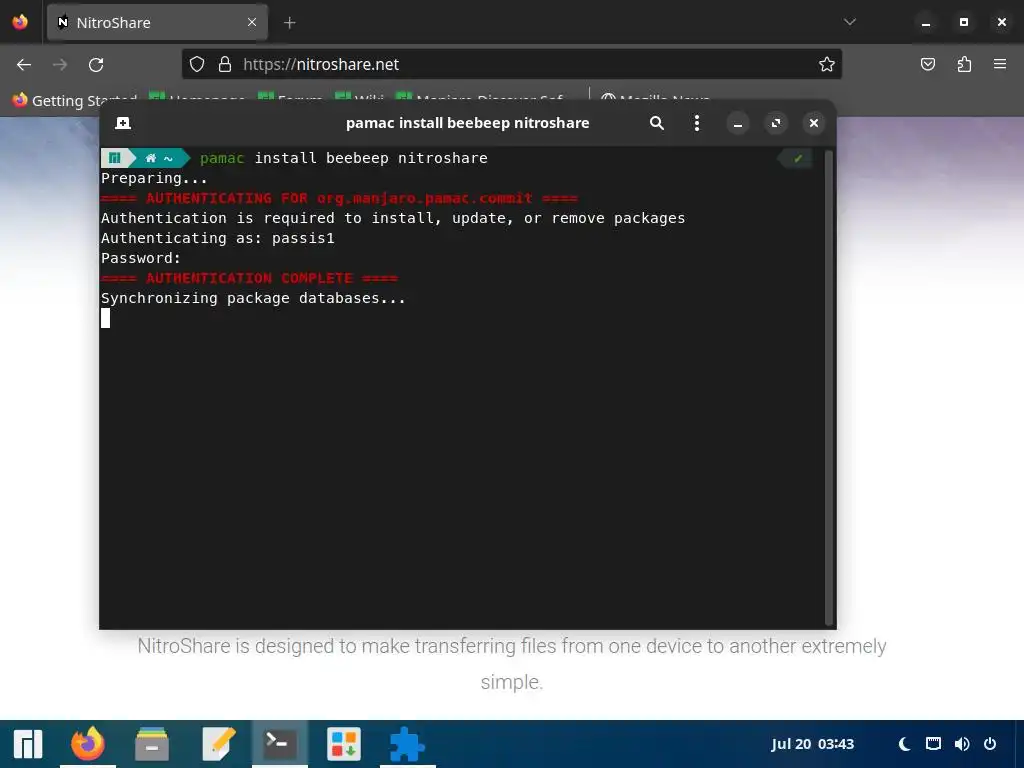Open the Firefox View icon
1024x768 pixels.
[20, 22]
